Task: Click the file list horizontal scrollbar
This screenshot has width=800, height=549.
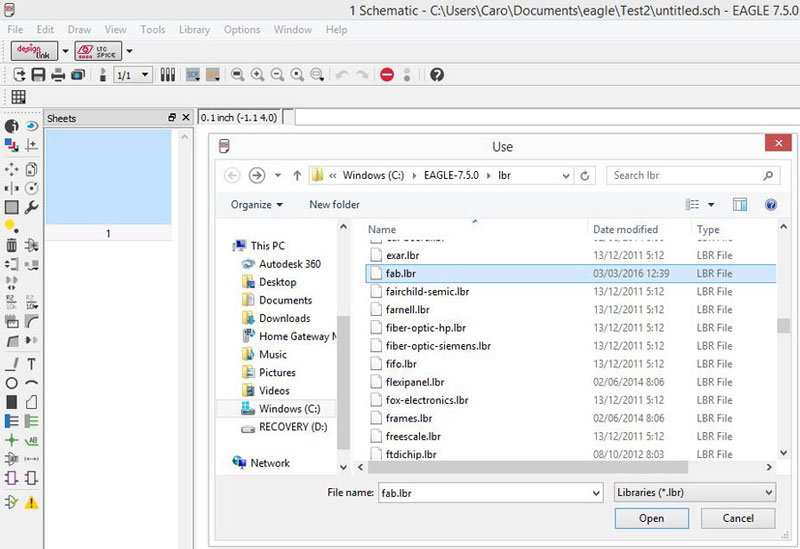Action: pos(528,467)
